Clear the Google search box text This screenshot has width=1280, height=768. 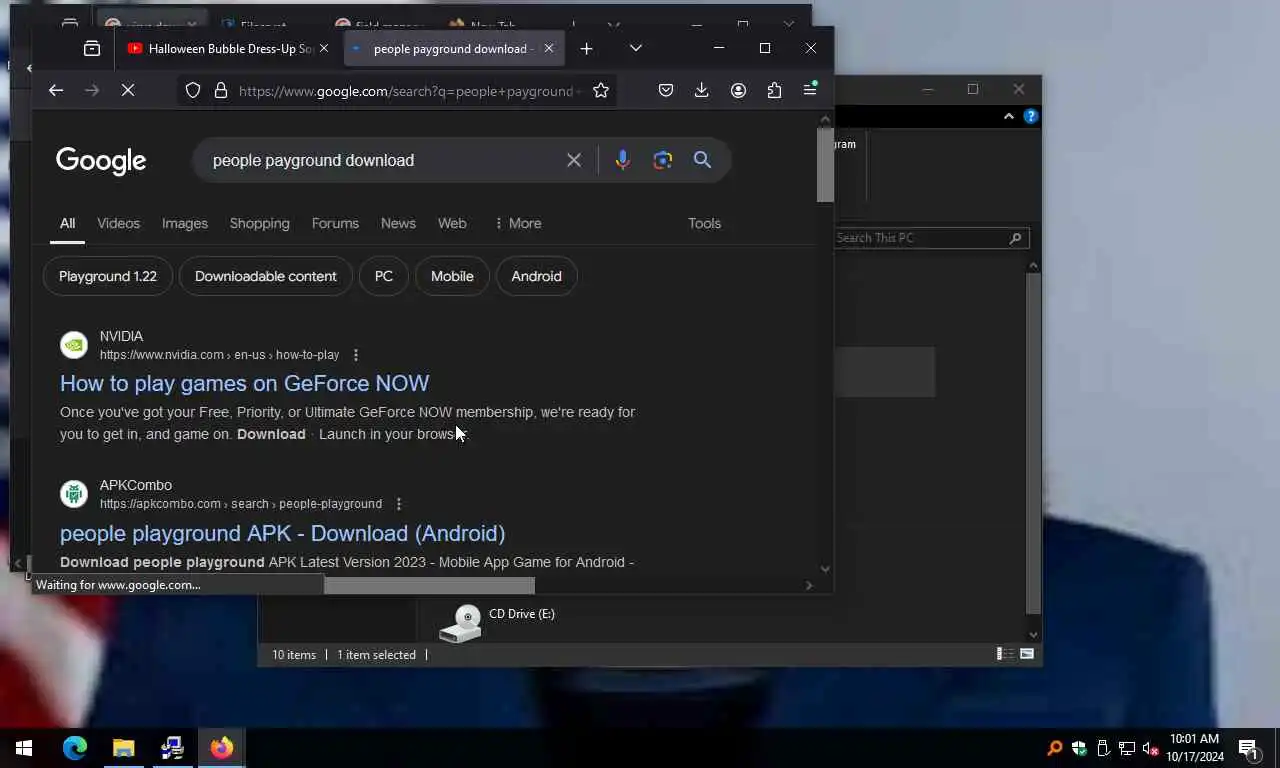pos(574,160)
